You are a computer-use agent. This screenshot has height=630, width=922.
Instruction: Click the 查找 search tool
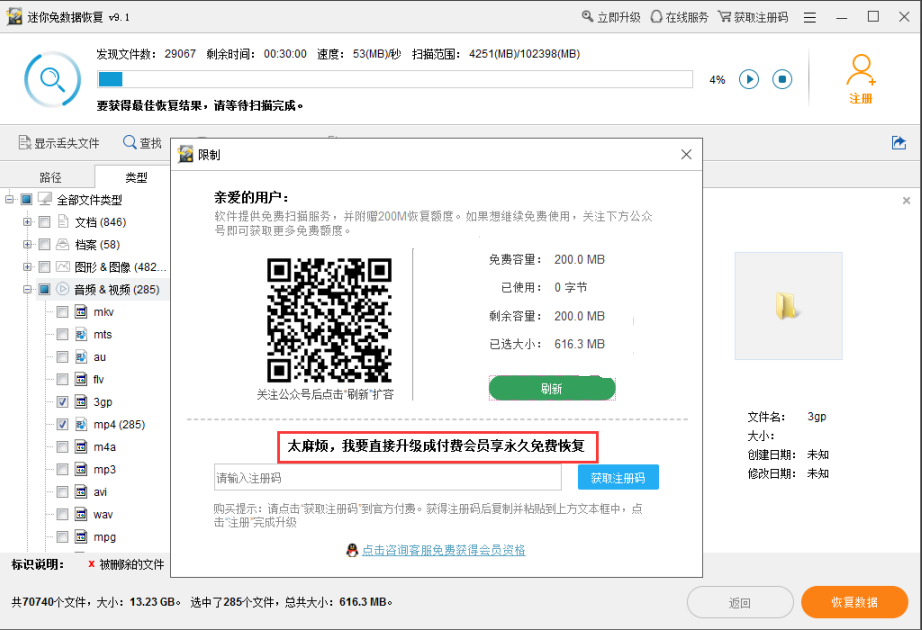pos(142,143)
